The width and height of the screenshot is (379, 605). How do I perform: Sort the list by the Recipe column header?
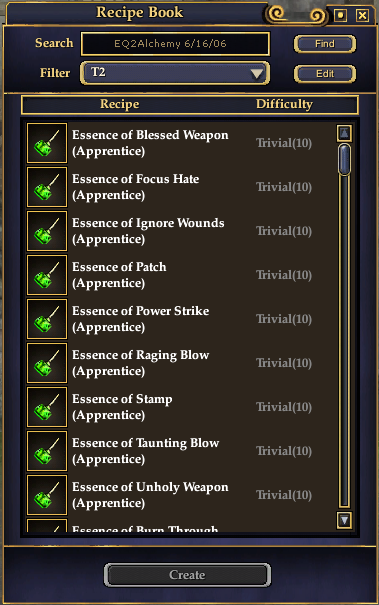point(120,104)
